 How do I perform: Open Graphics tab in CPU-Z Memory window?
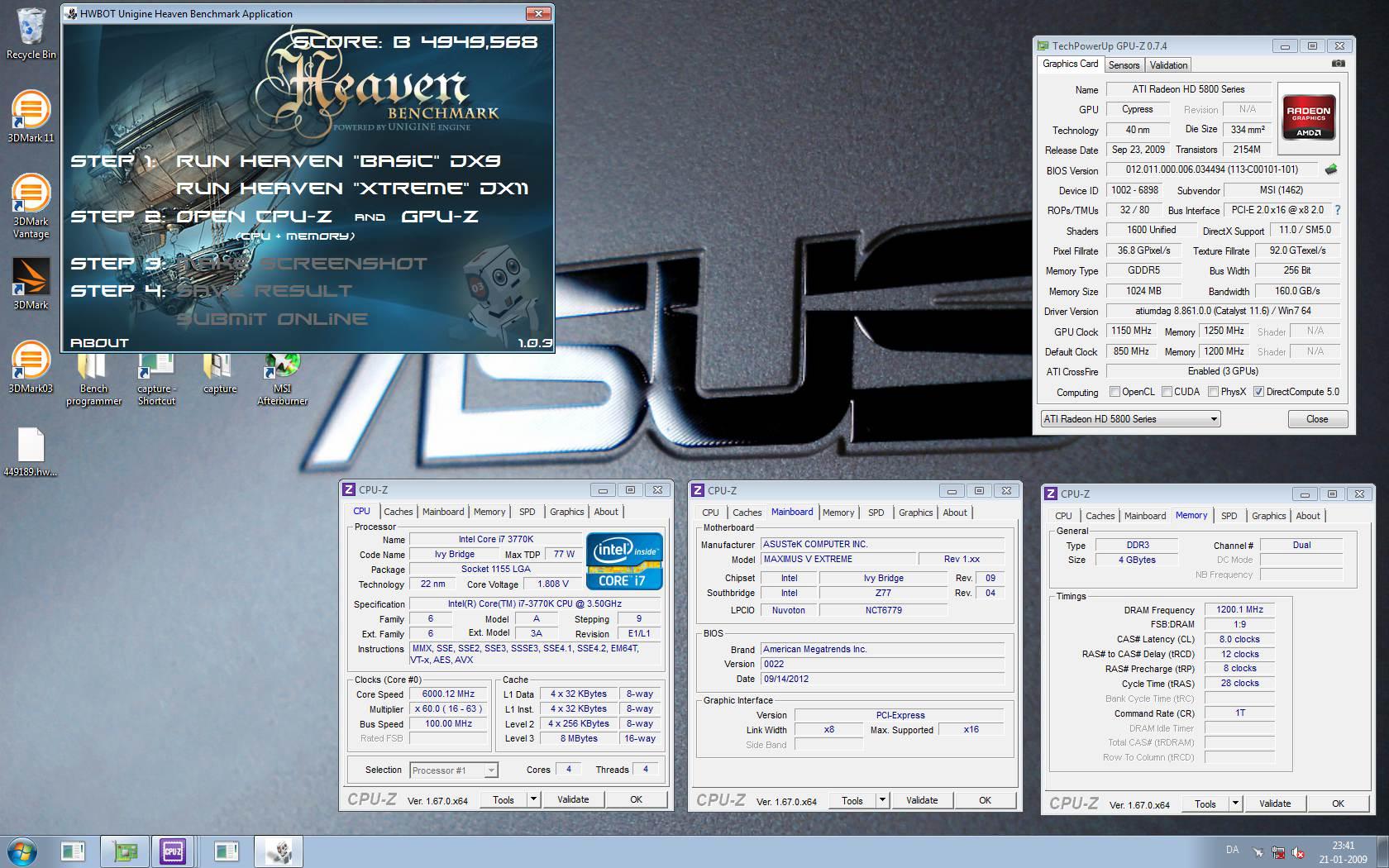point(1268,516)
